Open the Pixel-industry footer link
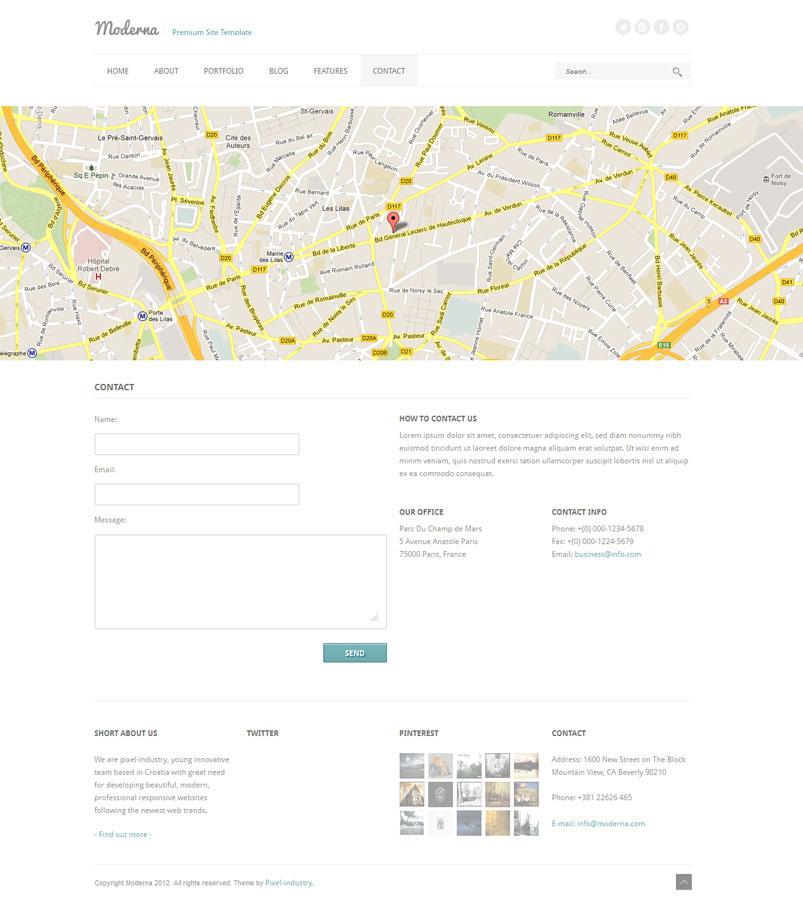Screen dimensions: 803x900 coord(288,883)
